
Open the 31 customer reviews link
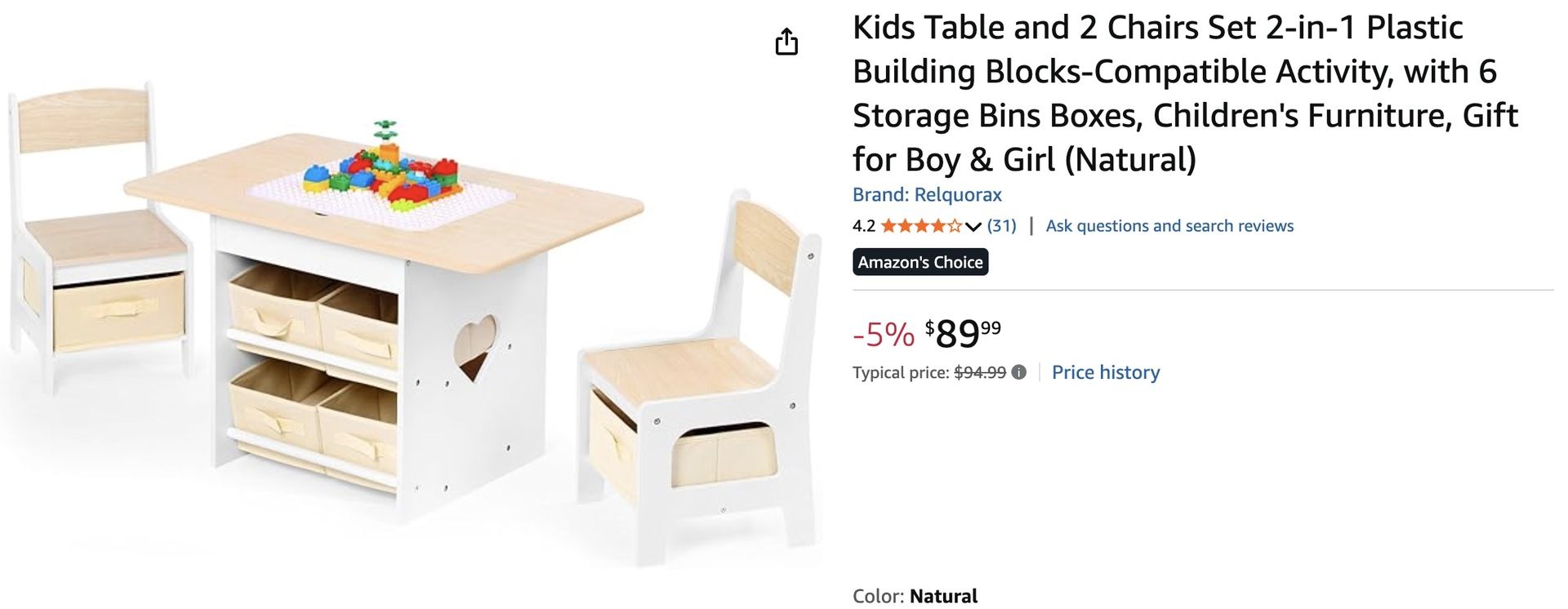pyautogui.click(x=1001, y=226)
